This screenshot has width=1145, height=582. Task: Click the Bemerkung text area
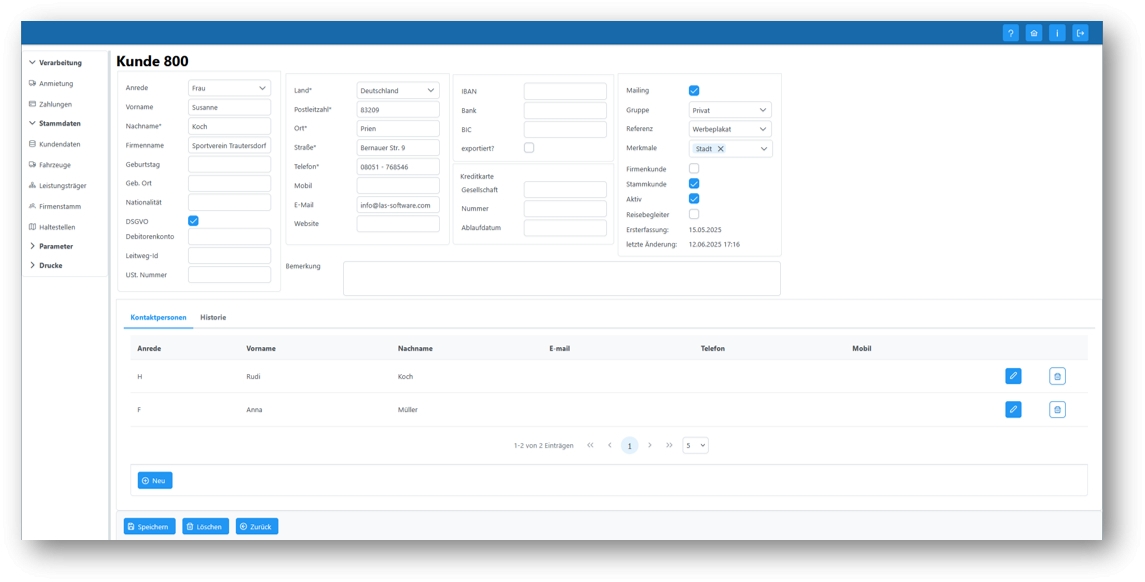[562, 278]
